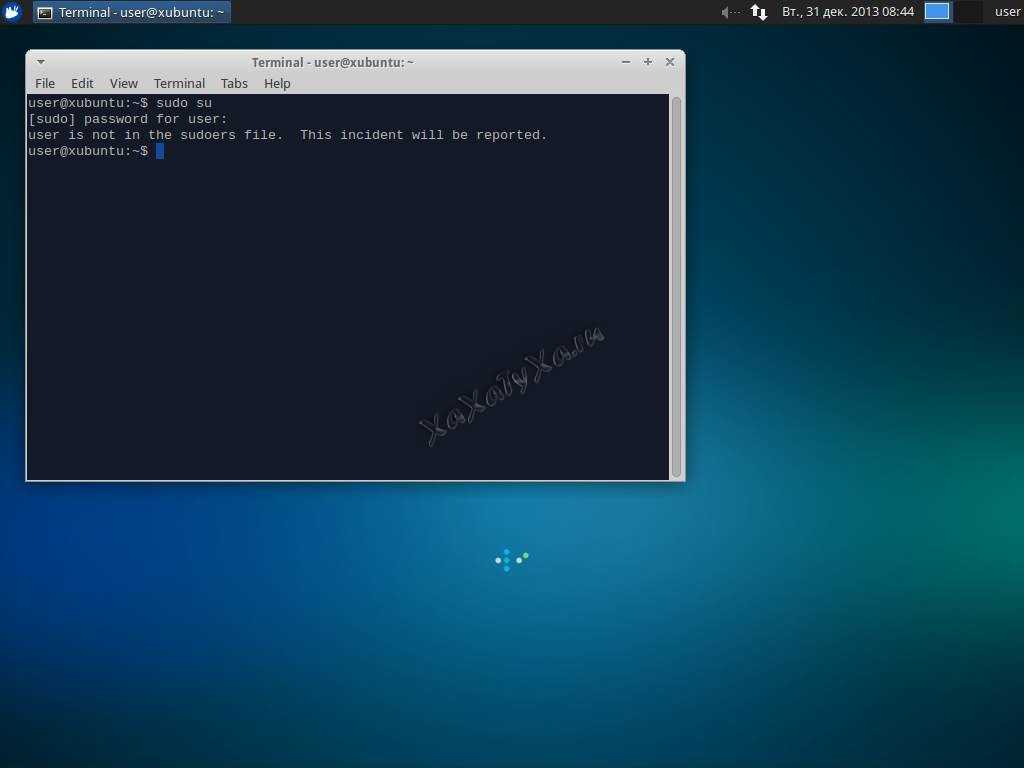Image resolution: width=1024 pixels, height=768 pixels.
Task: Open the View menu
Action: point(124,83)
